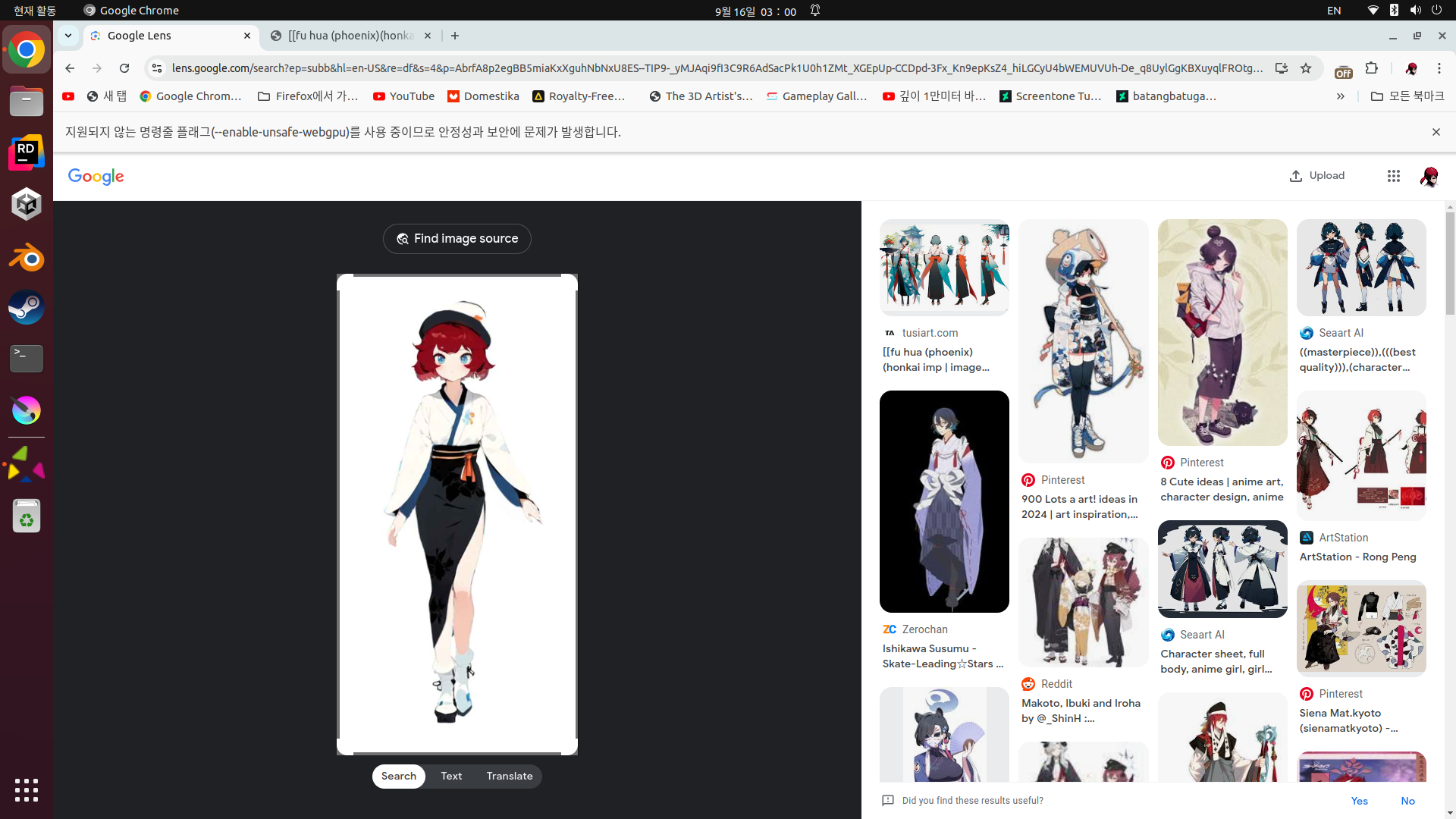
Task: Open a new browser tab
Action: point(455,36)
